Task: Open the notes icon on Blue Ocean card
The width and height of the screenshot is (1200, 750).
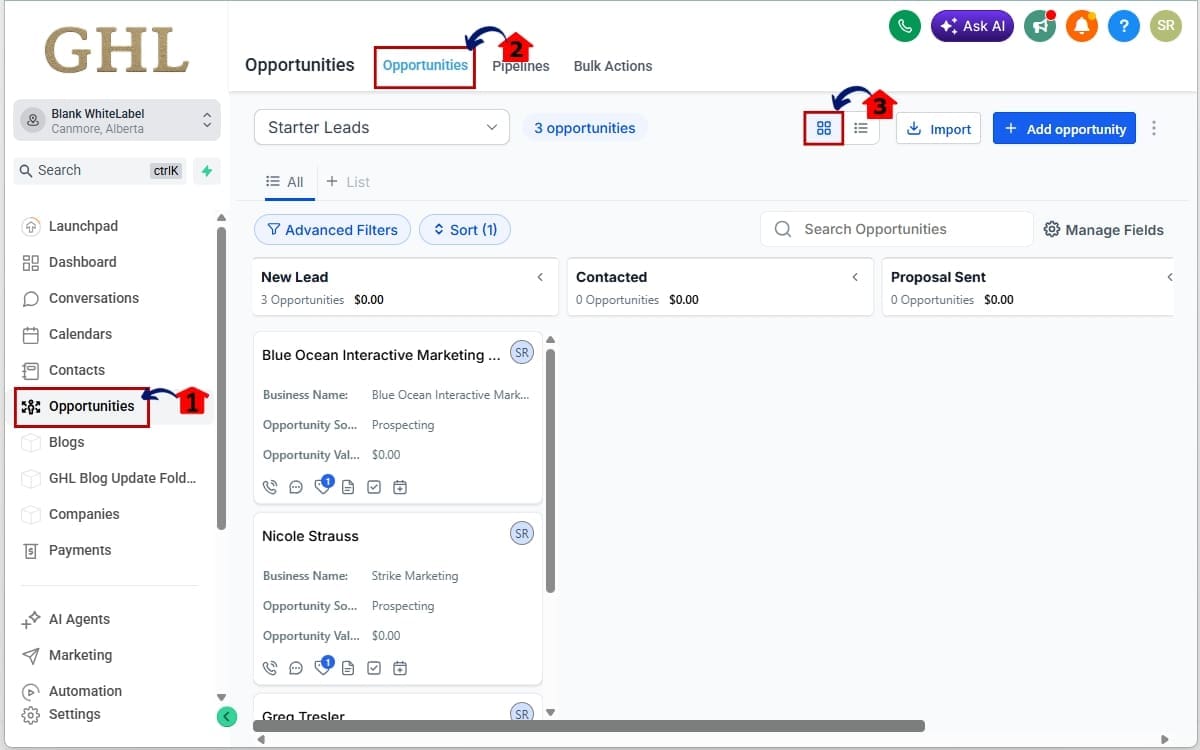Action: point(348,487)
